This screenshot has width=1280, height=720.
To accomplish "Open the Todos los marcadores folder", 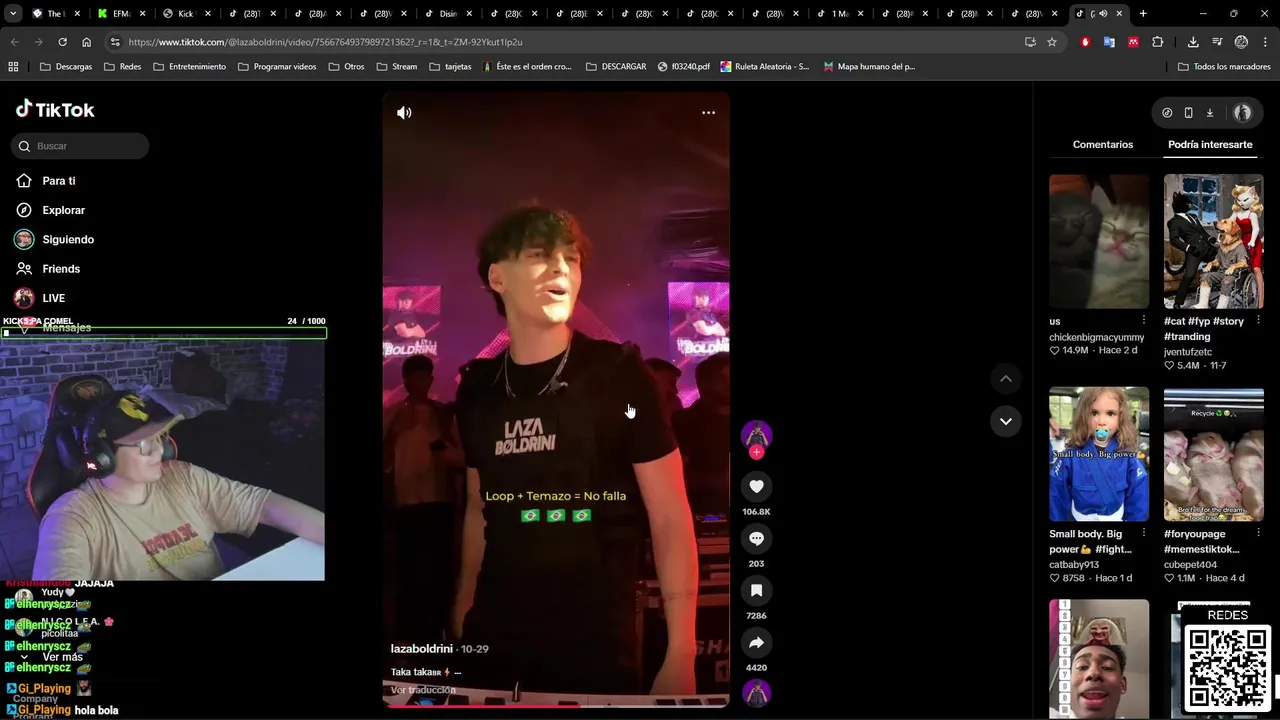I will [x=1224, y=67].
